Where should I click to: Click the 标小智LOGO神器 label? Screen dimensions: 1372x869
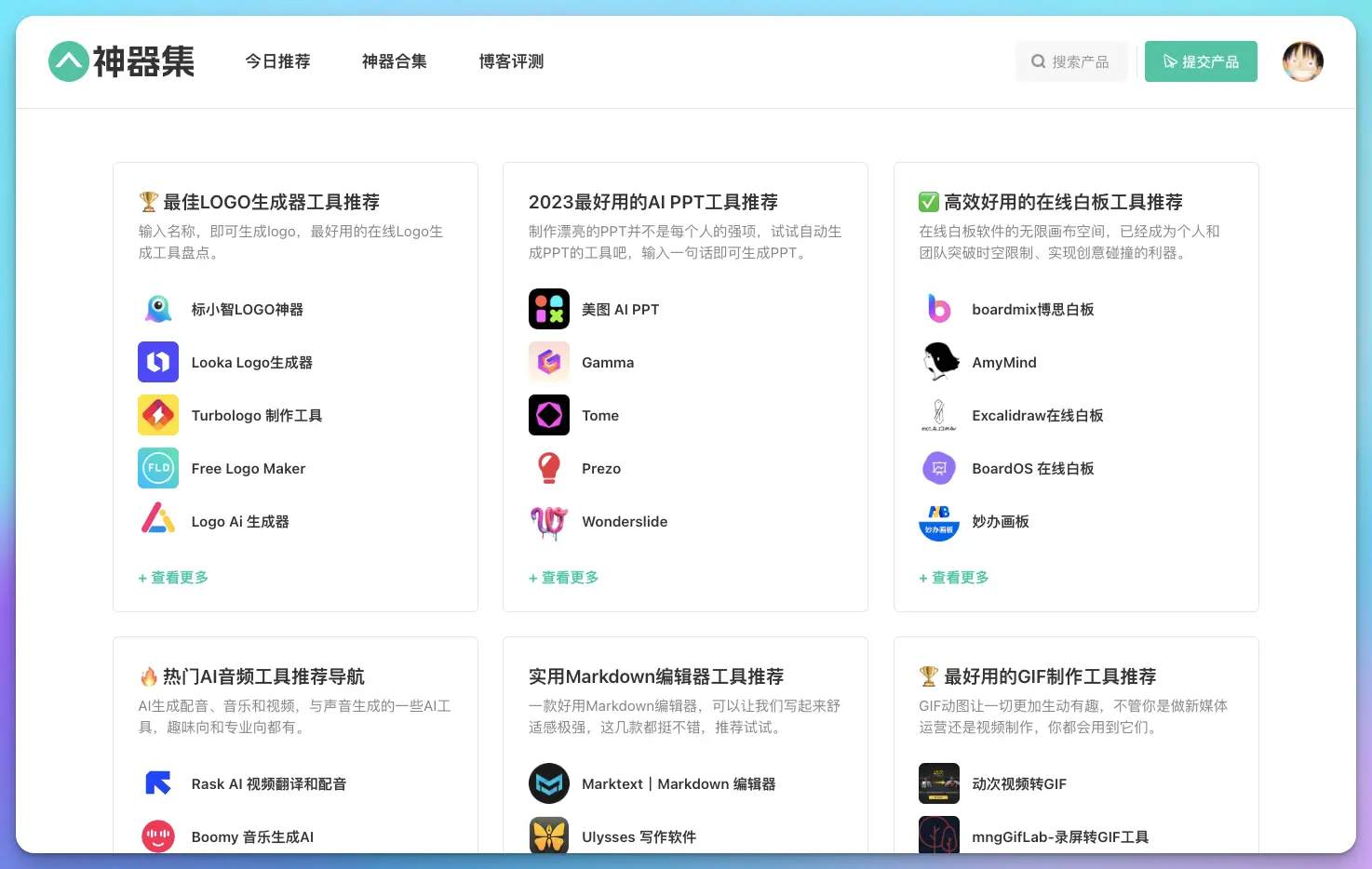click(248, 309)
